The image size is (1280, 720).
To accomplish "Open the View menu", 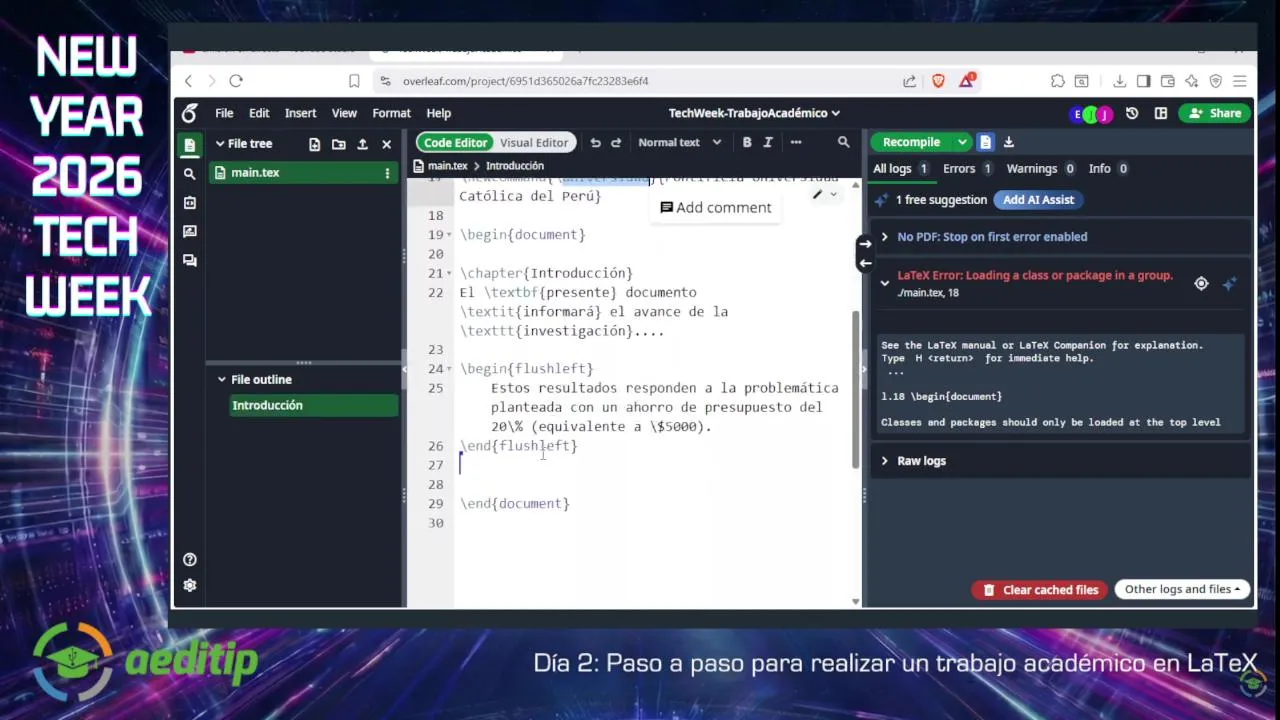I will (x=344, y=113).
